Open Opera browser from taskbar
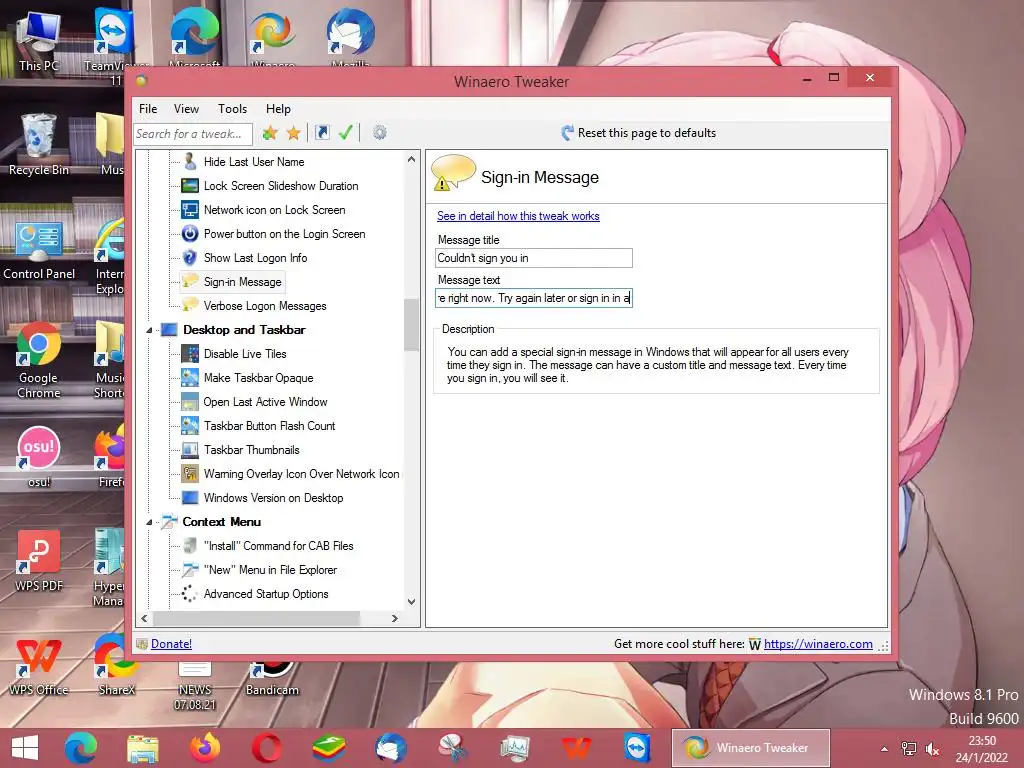Screen dimensions: 1024x768 (x=266, y=748)
